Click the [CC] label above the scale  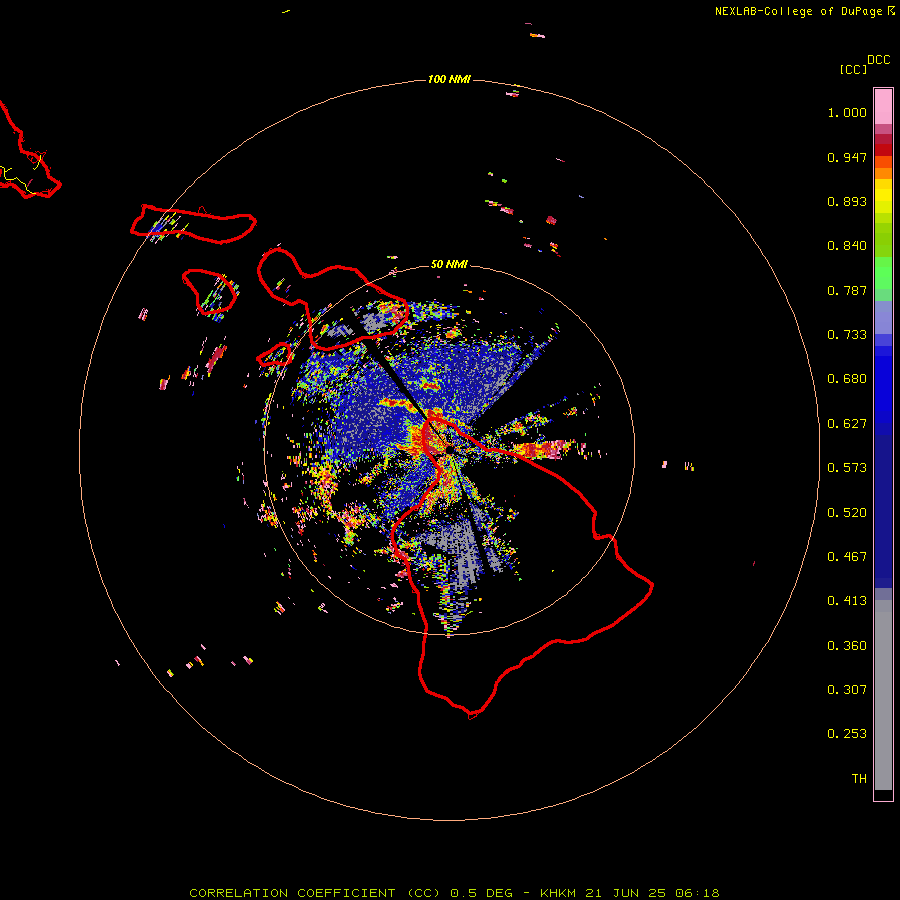pos(853,69)
